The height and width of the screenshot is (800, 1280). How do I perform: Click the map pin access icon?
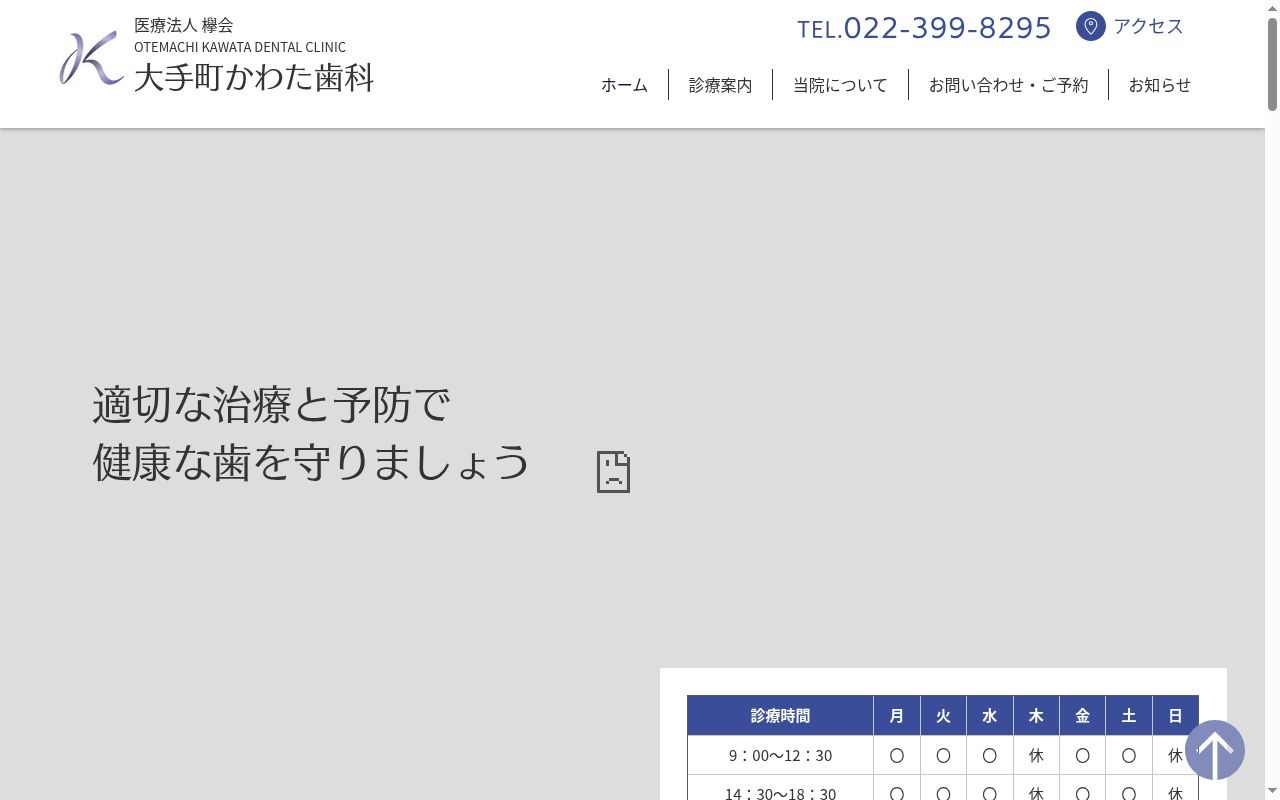(1090, 26)
